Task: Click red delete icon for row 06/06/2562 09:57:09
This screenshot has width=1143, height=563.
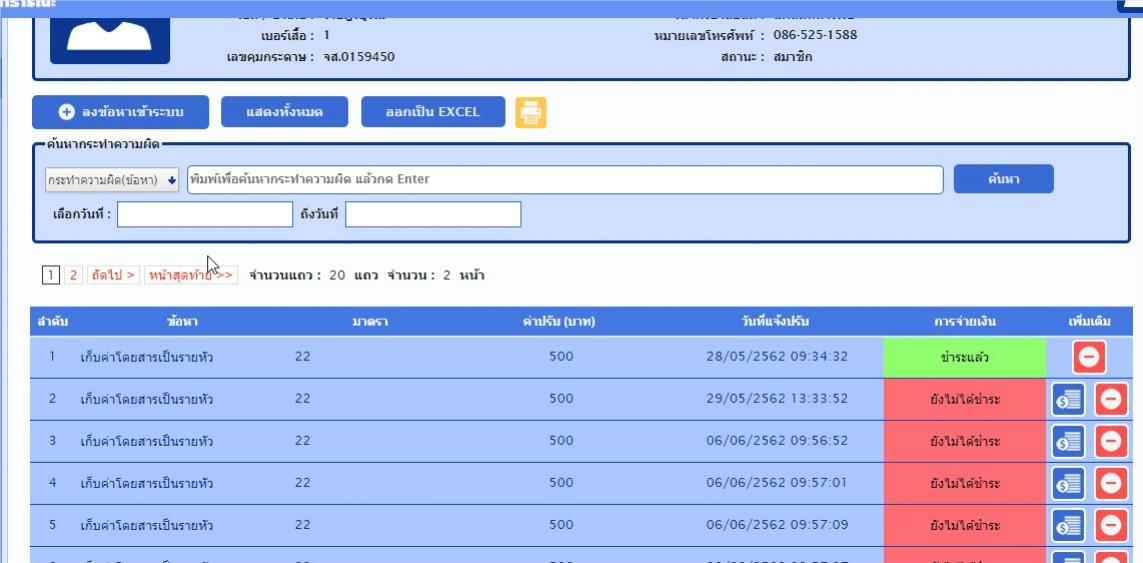Action: pyautogui.click(x=1111, y=525)
